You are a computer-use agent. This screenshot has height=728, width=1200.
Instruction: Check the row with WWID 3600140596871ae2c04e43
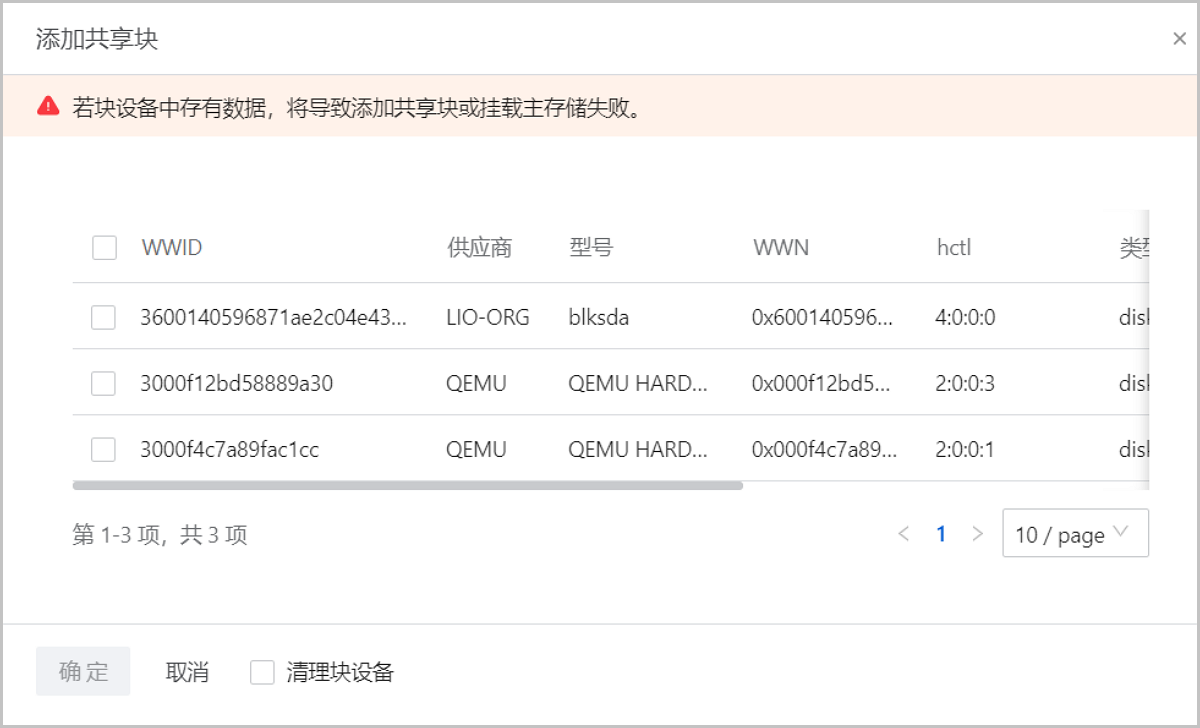point(104,318)
